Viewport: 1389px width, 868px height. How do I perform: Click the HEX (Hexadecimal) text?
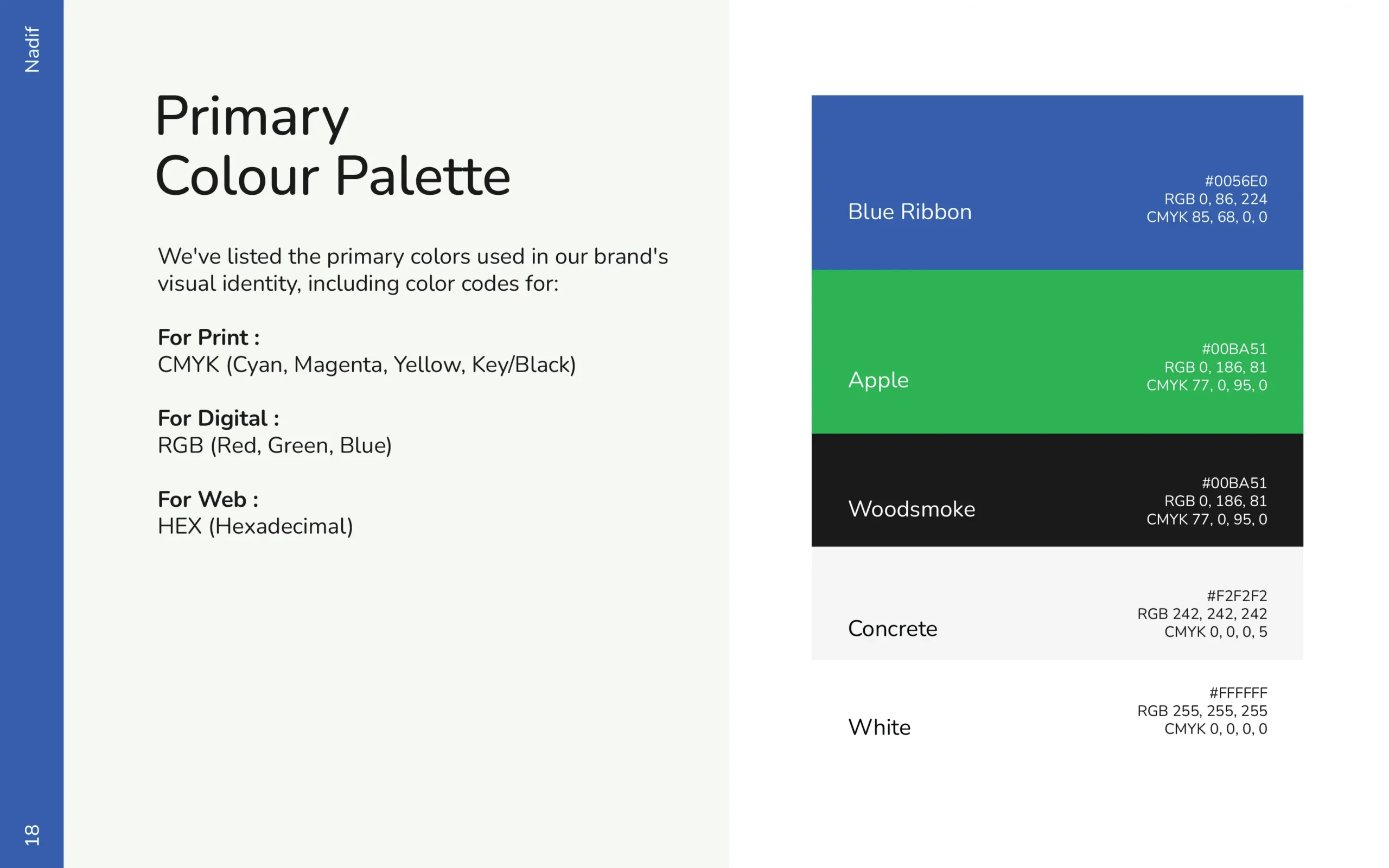point(255,526)
